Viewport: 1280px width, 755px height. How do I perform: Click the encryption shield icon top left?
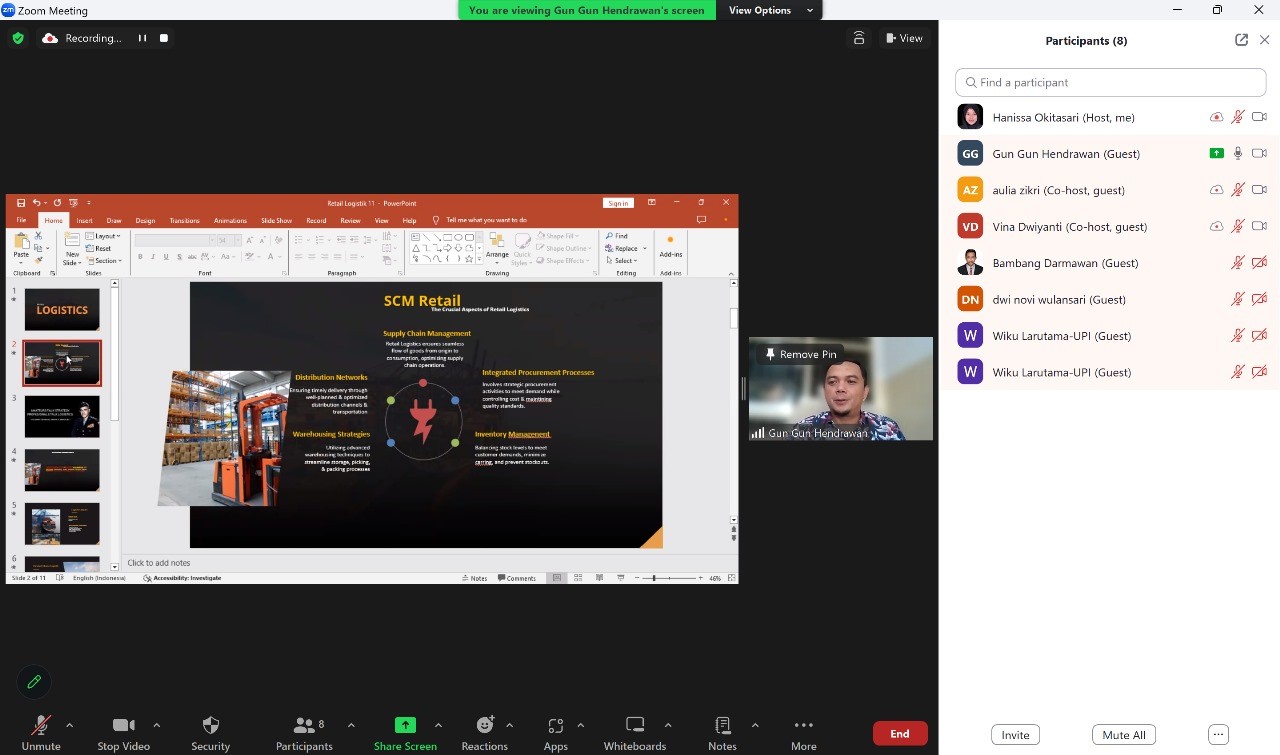point(18,38)
